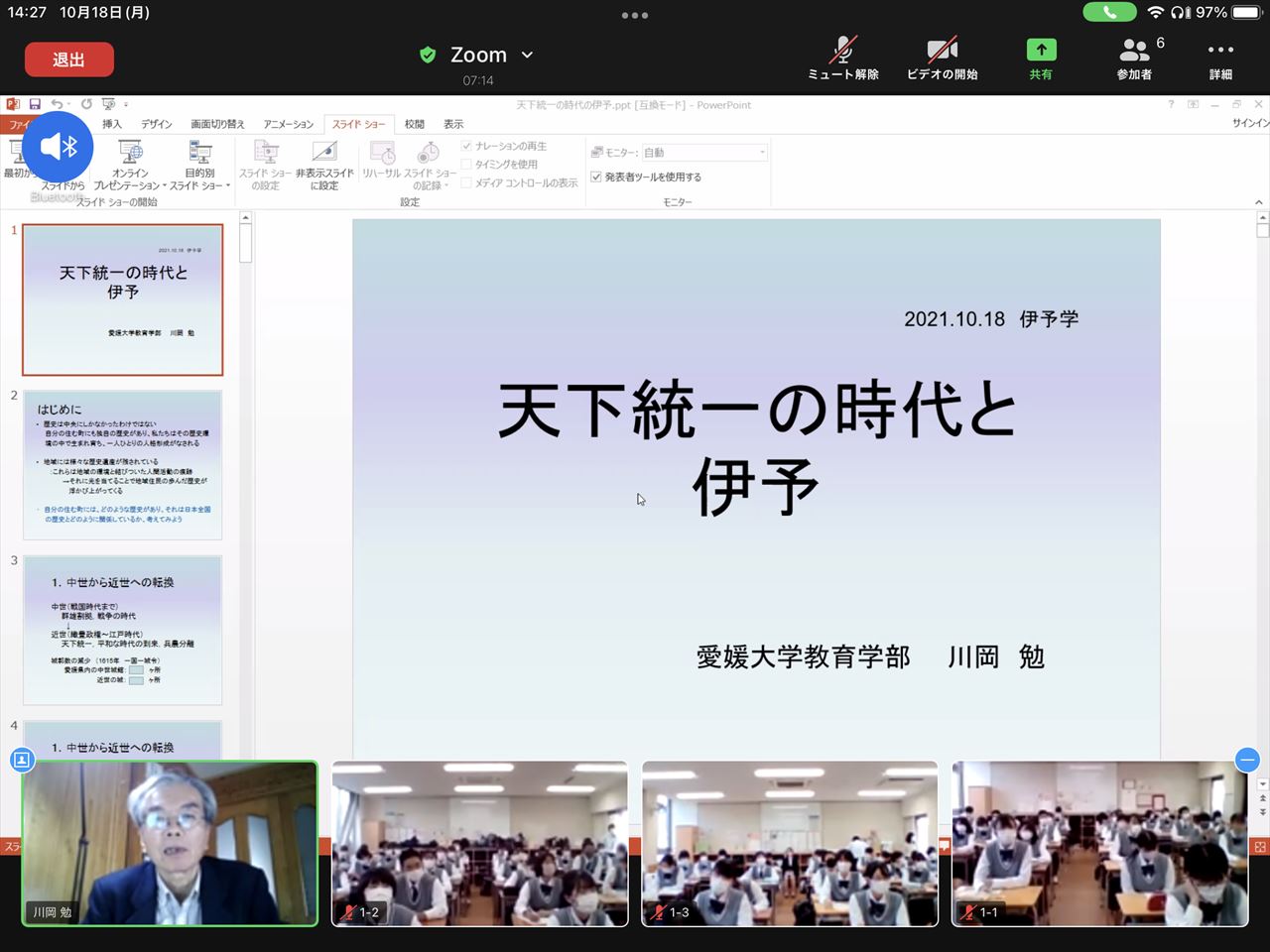Click the date text 2021.10.18 伊予学

(x=991, y=319)
